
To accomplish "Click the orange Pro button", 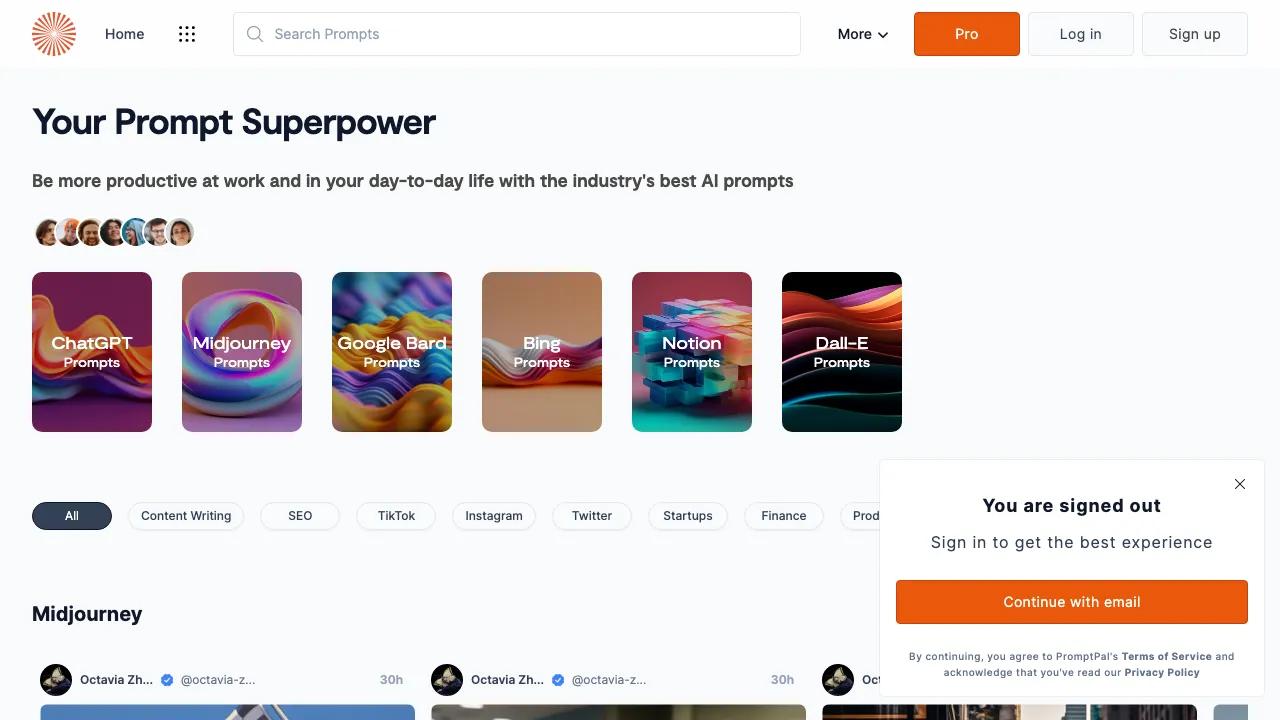I will coord(967,34).
